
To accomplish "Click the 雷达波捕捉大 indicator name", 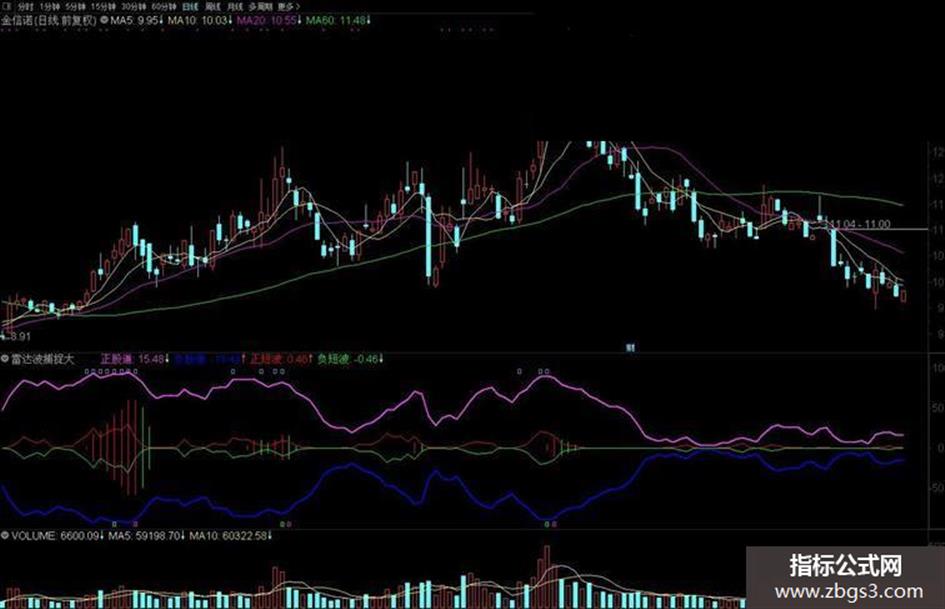I will click(x=42, y=359).
